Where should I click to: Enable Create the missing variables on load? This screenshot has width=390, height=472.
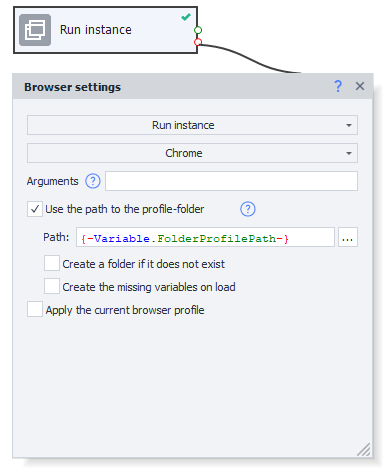[x=52, y=286]
